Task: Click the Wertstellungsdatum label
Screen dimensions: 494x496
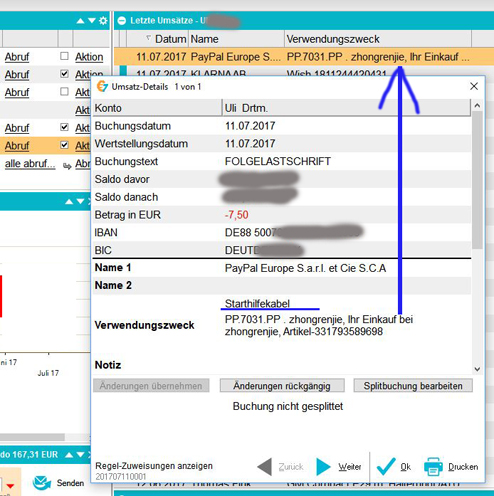Action: pos(141,144)
